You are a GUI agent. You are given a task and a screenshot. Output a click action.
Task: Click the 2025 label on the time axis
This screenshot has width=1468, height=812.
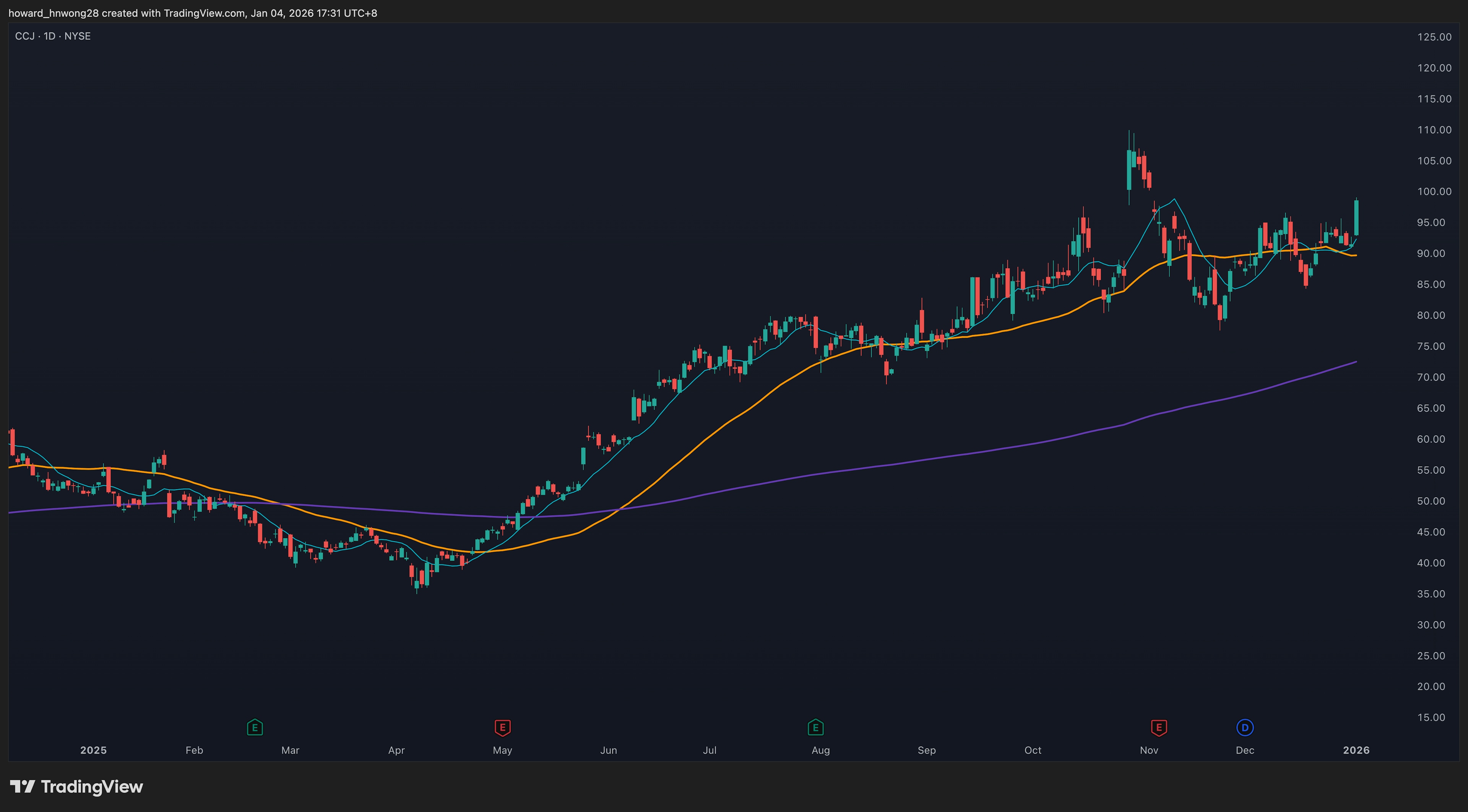pyautogui.click(x=93, y=750)
